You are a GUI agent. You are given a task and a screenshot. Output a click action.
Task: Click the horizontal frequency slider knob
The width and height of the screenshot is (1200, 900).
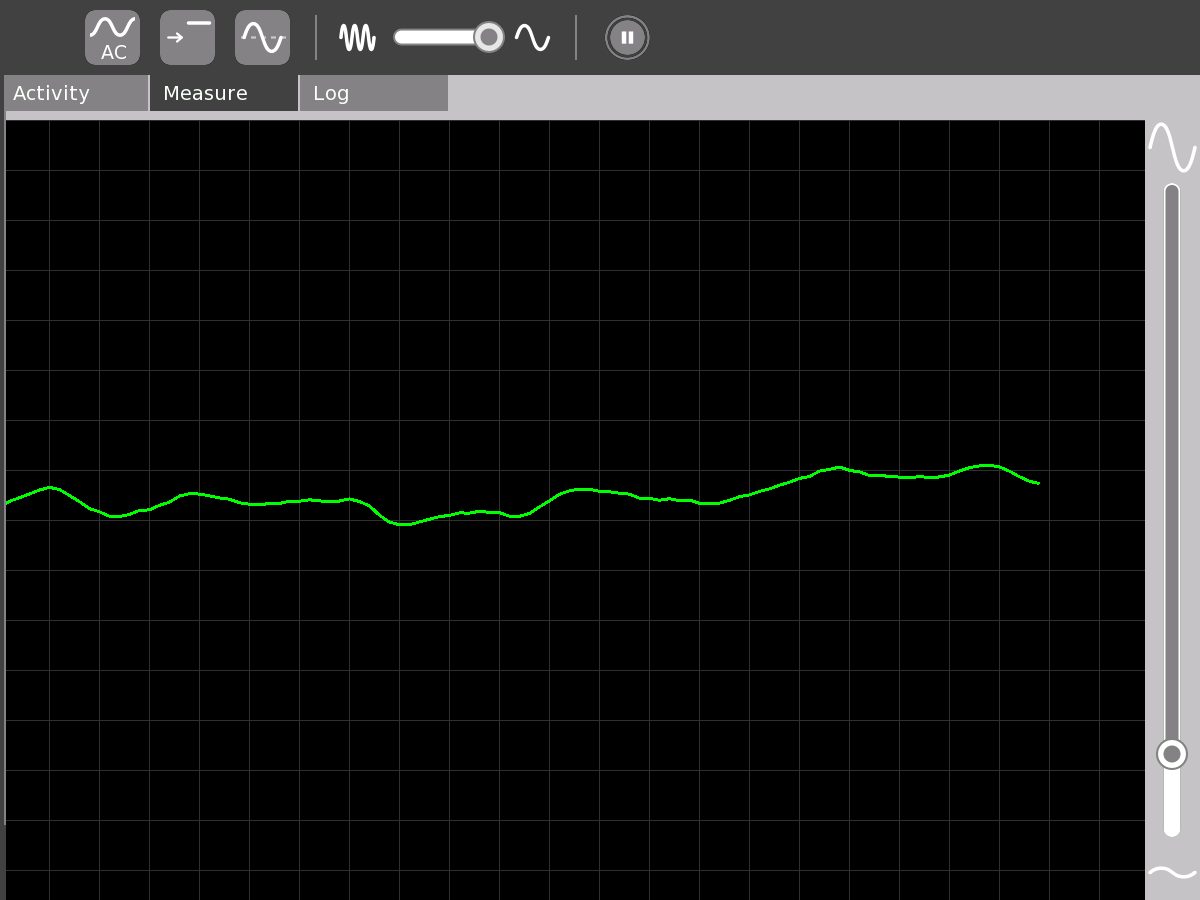(x=488, y=37)
